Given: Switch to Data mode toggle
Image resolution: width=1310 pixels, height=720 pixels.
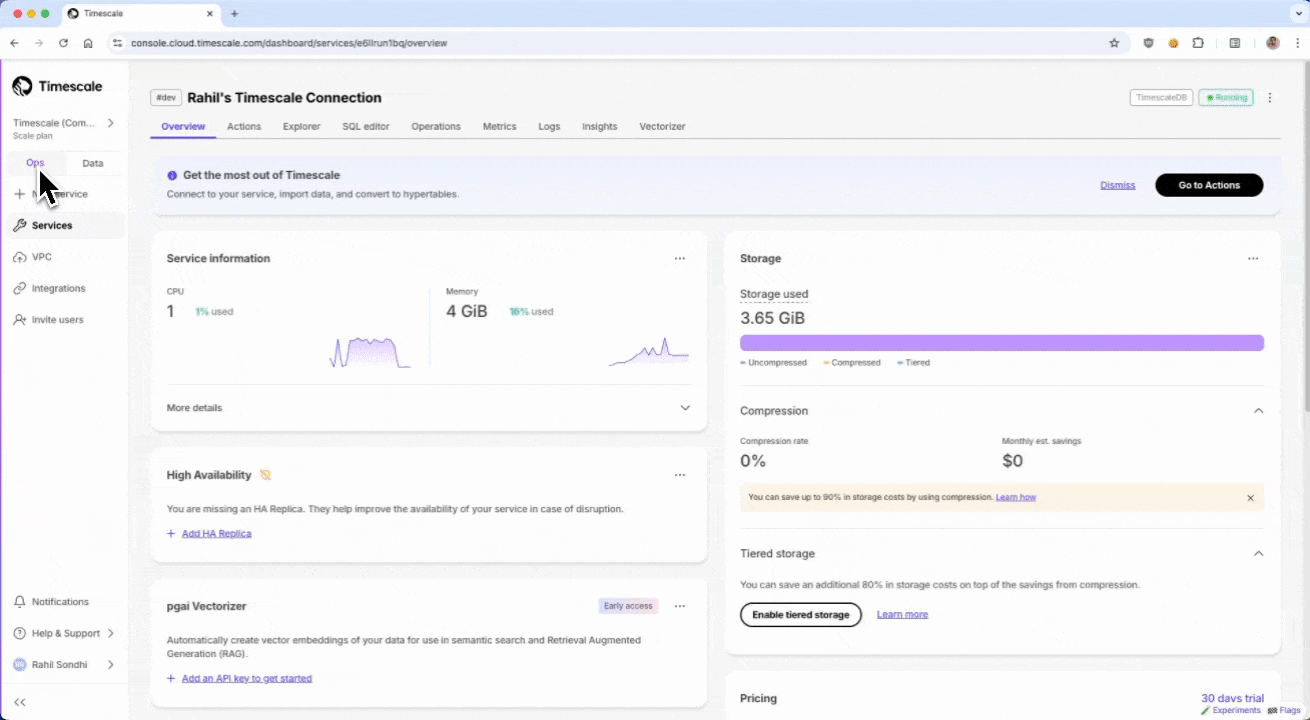Looking at the screenshot, I should (x=92, y=163).
